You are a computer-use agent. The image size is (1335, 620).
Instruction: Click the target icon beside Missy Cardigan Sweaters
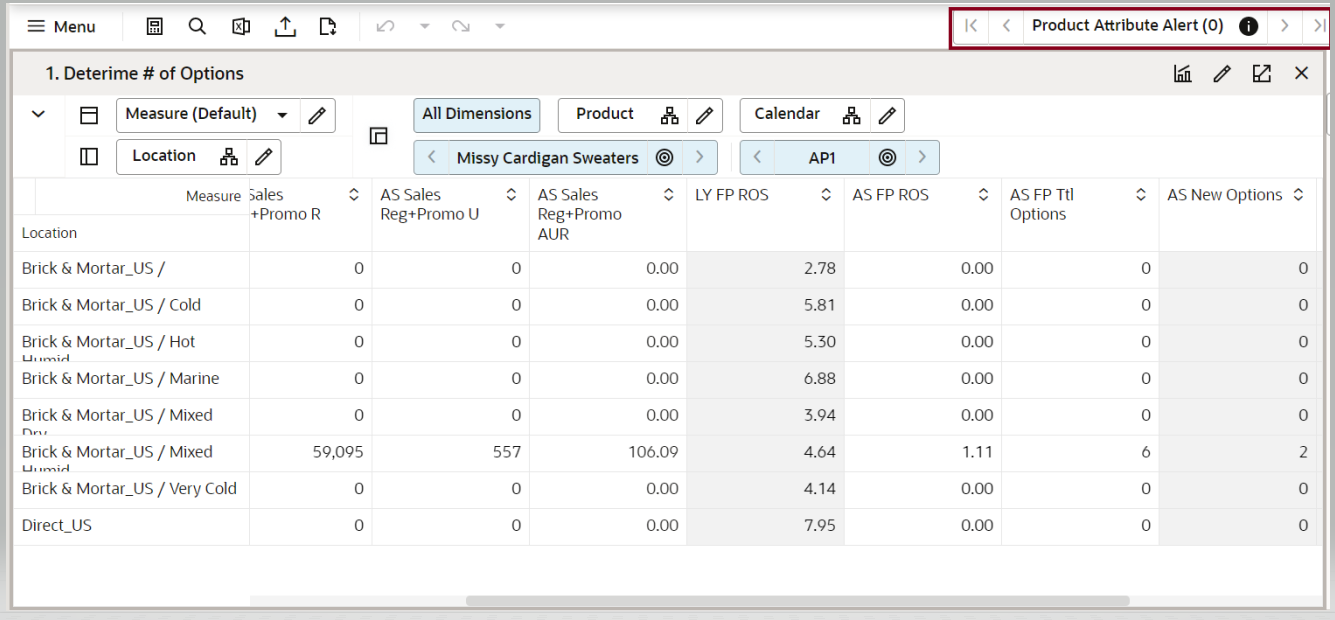pos(664,158)
